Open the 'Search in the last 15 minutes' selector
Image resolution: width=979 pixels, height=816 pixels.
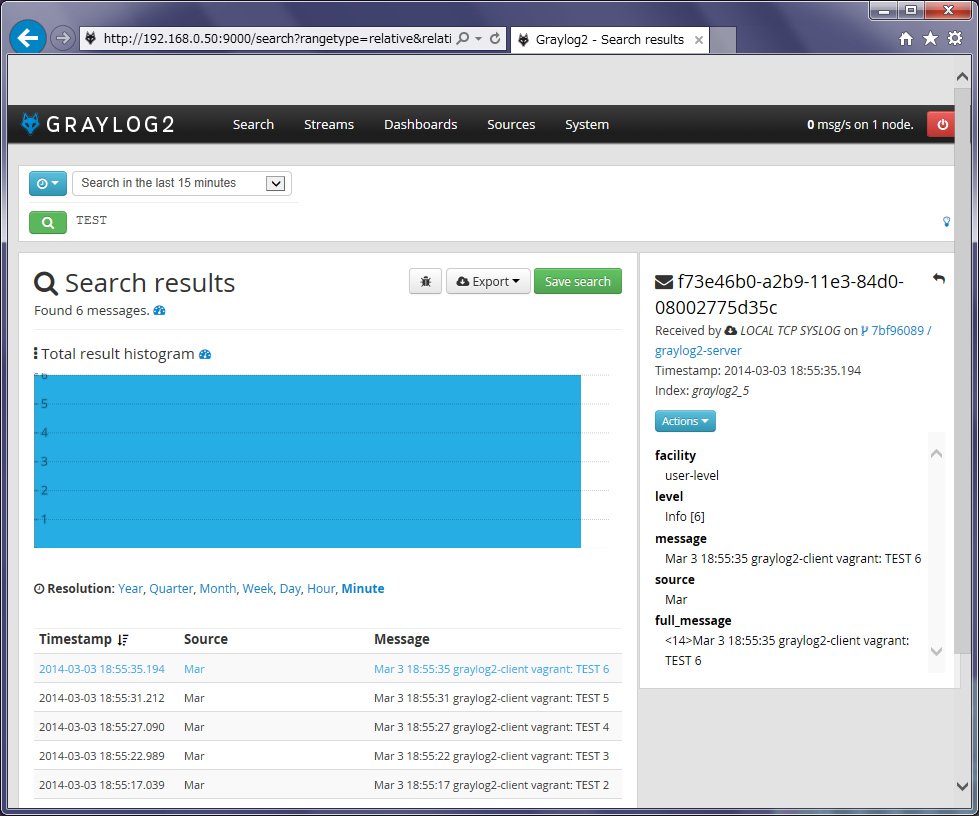pyautogui.click(x=182, y=184)
